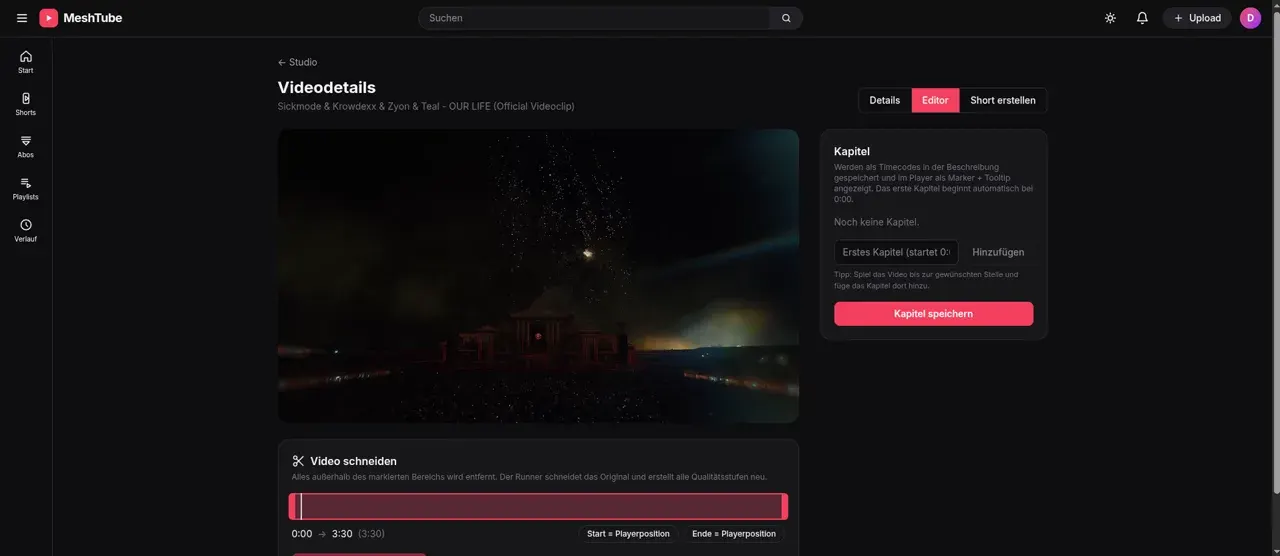Click the 'Noch keine Kapitel.' text
1280x556 pixels.
coord(876,222)
